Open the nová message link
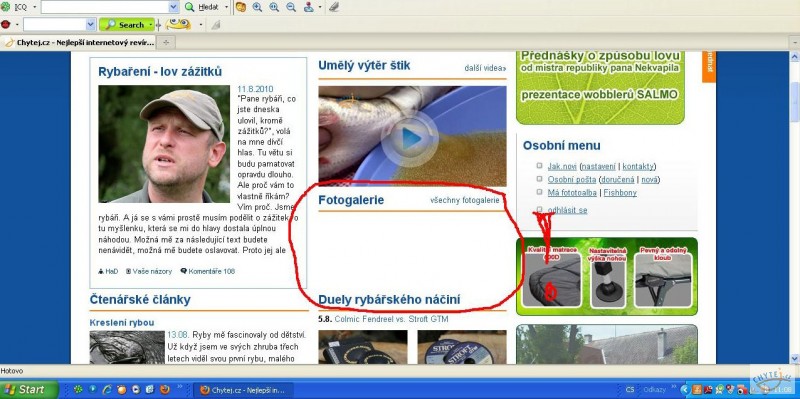The width and height of the screenshot is (800, 399). click(649, 180)
